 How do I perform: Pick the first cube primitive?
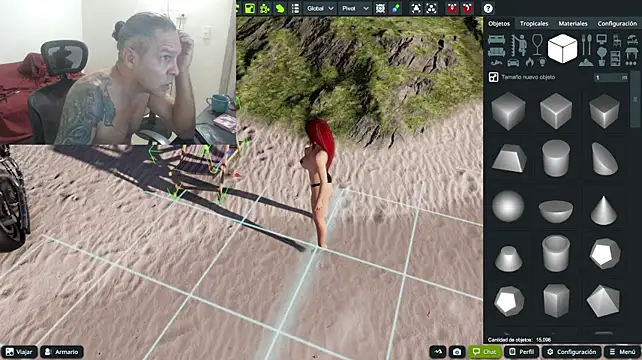coord(508,111)
